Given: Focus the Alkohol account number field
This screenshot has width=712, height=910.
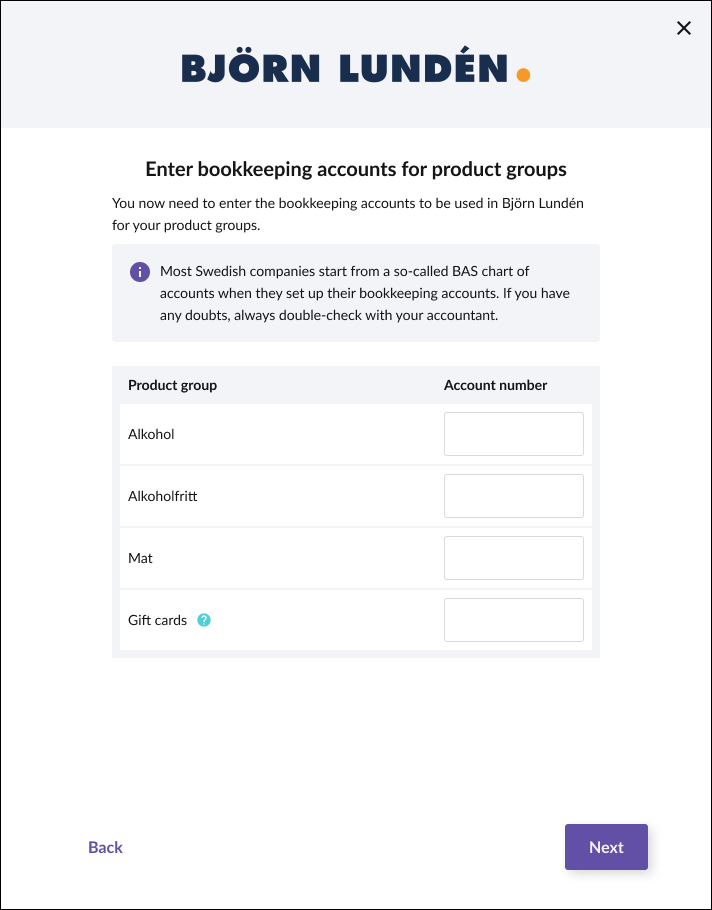Looking at the screenshot, I should (x=514, y=434).
